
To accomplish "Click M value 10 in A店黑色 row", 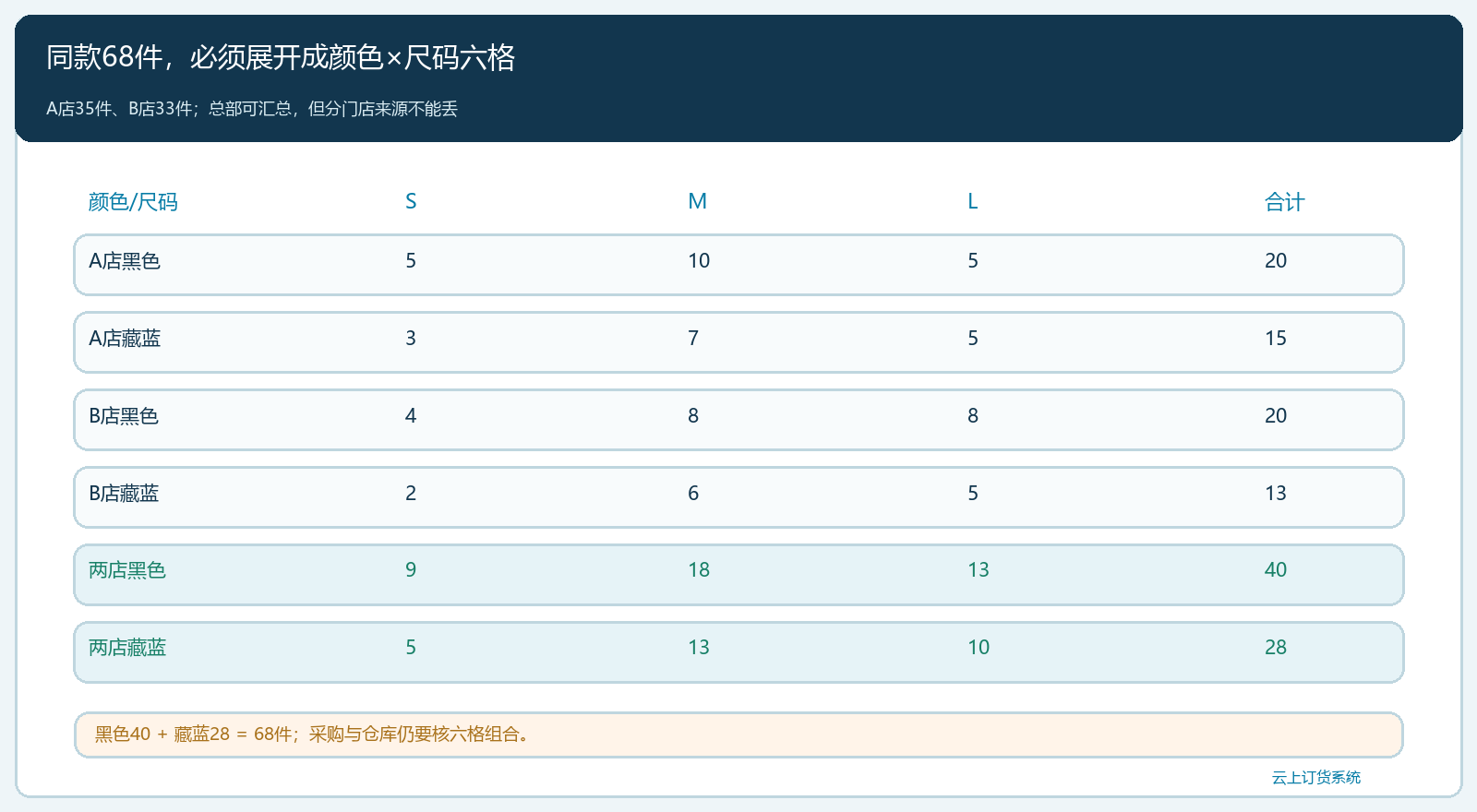I will tap(699, 261).
